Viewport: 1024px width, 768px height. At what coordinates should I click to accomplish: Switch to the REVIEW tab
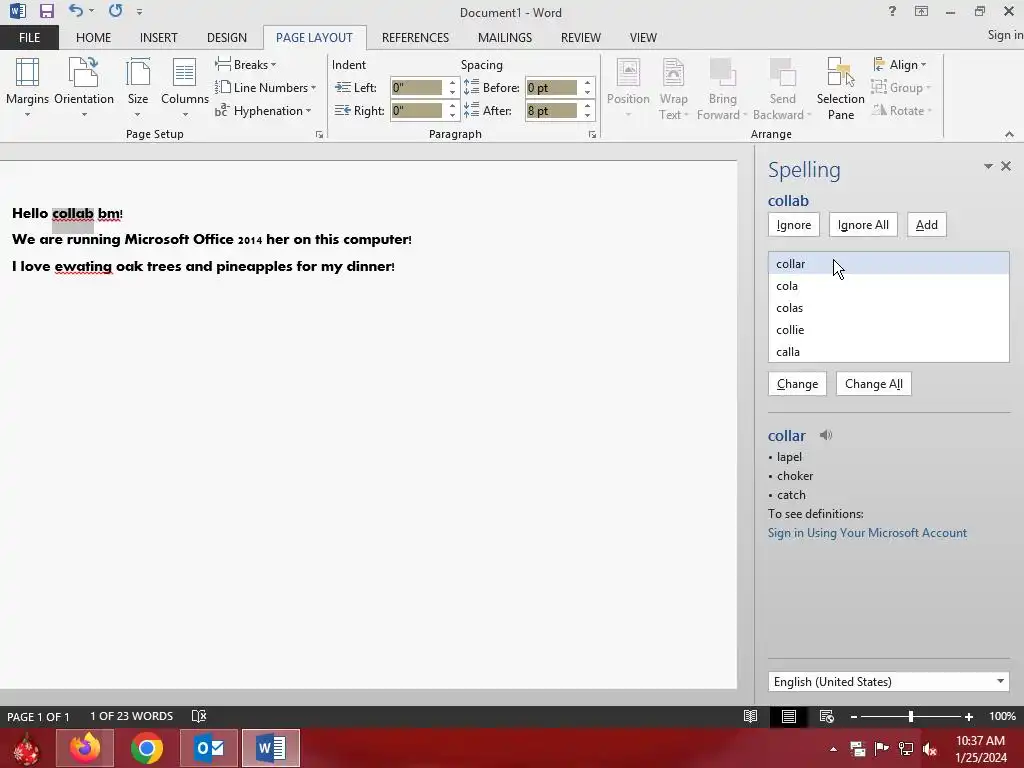(581, 38)
